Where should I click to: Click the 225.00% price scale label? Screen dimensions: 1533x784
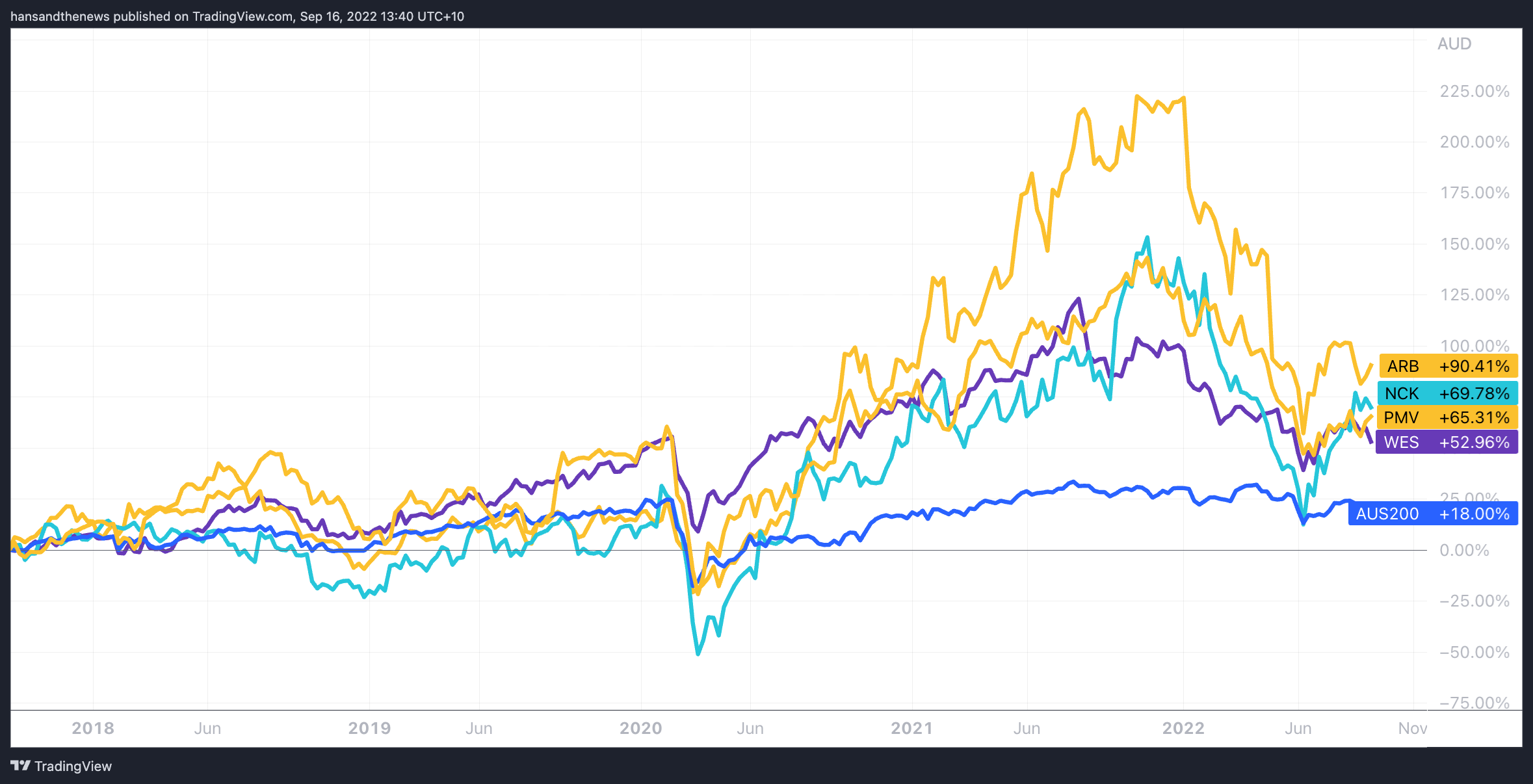pyautogui.click(x=1474, y=91)
